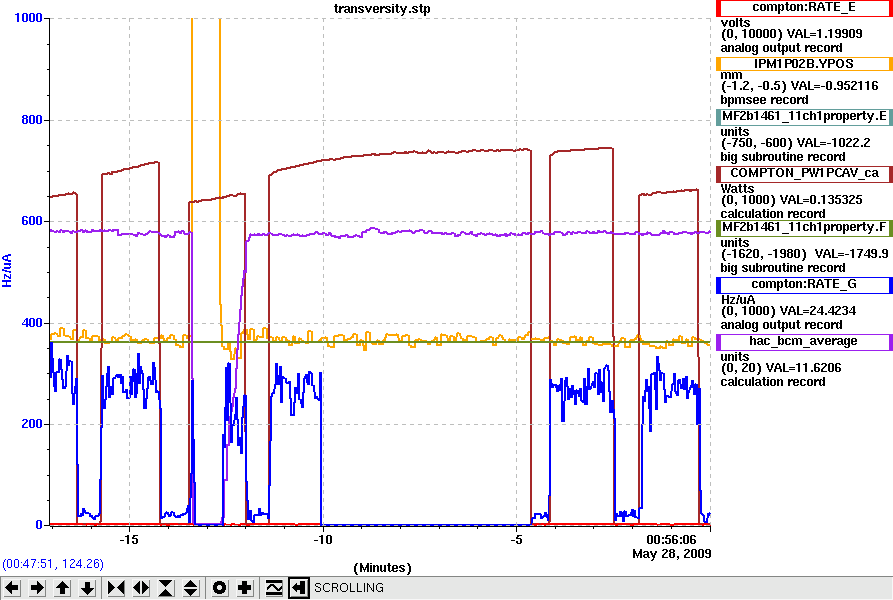Click the horizontal icon with outward-pointing triangles

[141, 587]
